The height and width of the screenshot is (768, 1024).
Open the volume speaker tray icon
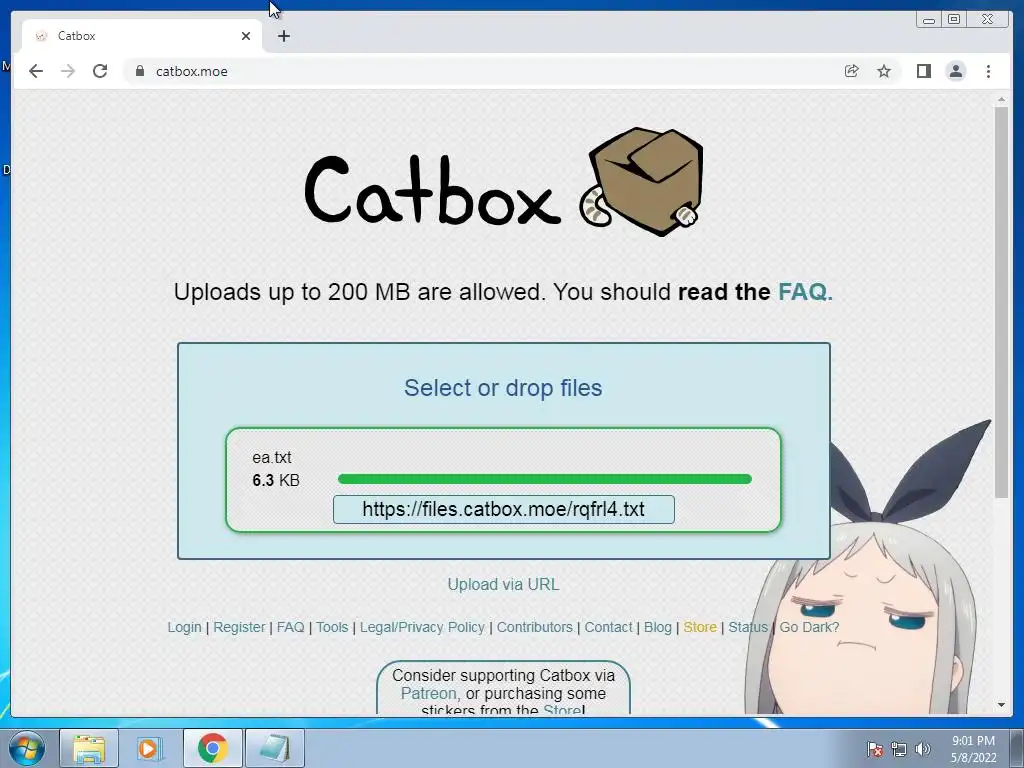pos(922,749)
